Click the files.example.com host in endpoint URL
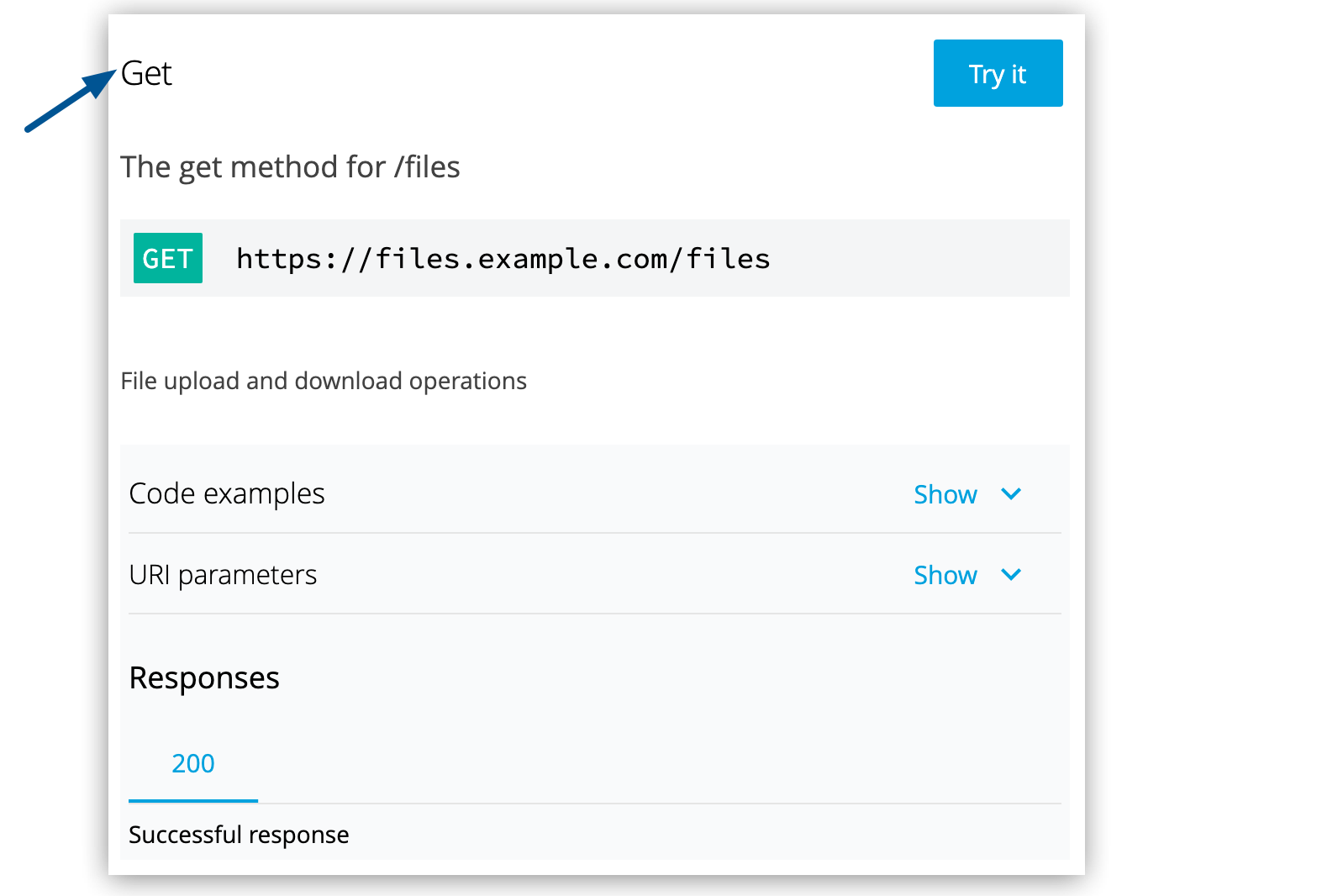 (x=521, y=259)
